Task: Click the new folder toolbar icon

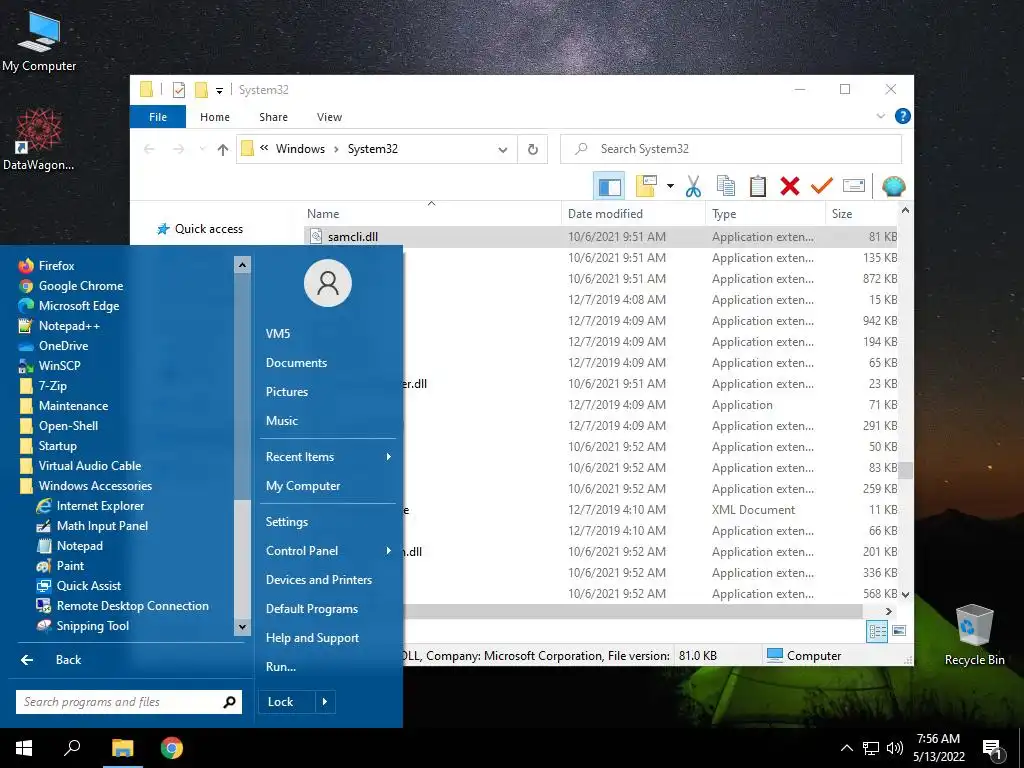Action: pyautogui.click(x=647, y=186)
